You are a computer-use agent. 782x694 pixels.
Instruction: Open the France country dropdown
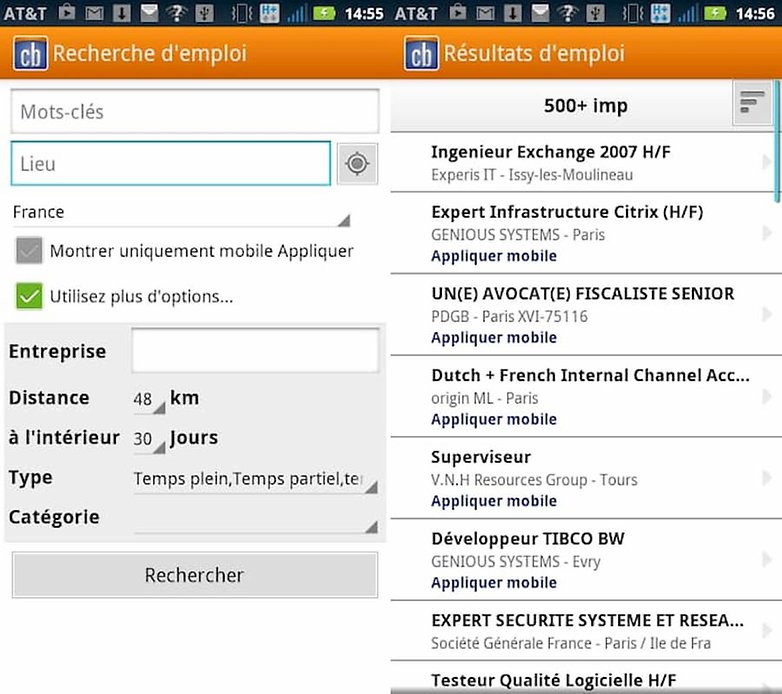[182, 213]
